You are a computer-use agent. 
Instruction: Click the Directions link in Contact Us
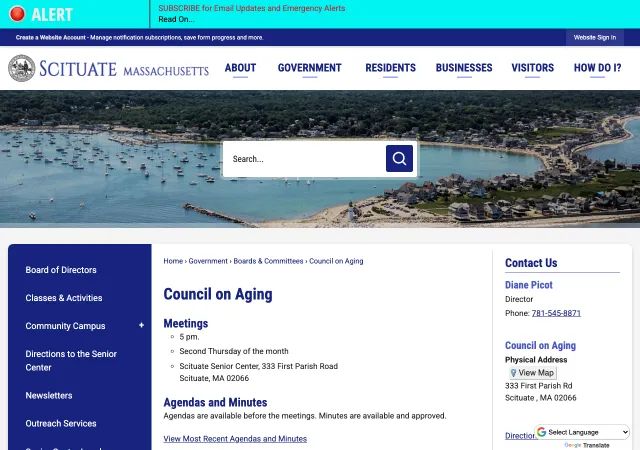(x=521, y=436)
